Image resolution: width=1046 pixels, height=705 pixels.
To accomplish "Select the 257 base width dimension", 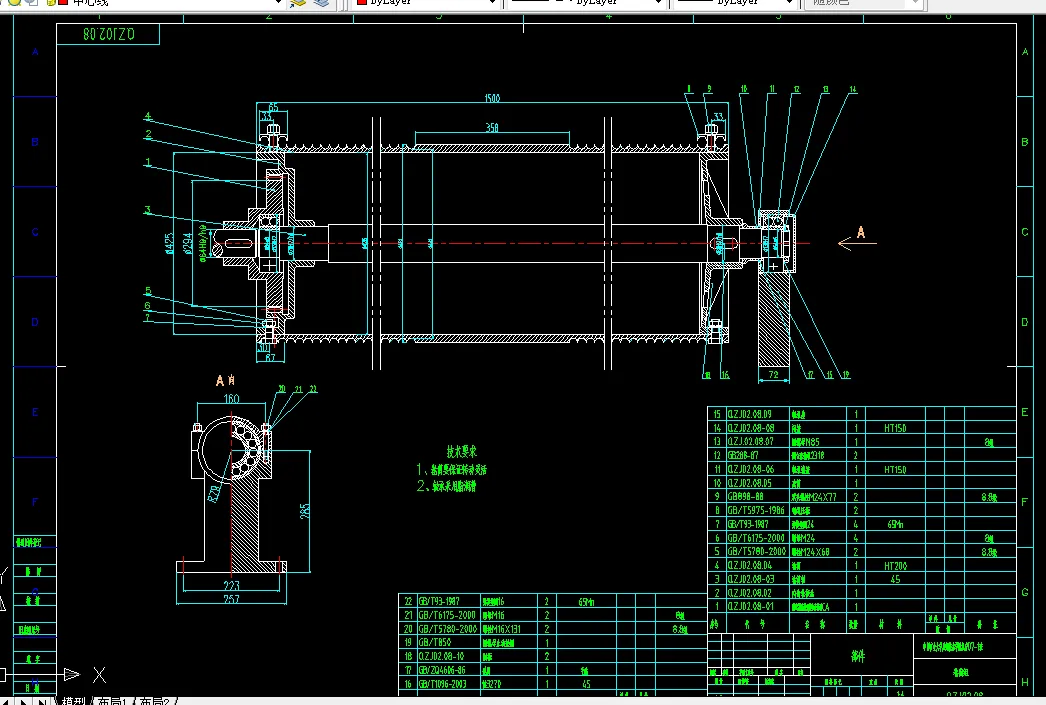I will pyautogui.click(x=231, y=599).
